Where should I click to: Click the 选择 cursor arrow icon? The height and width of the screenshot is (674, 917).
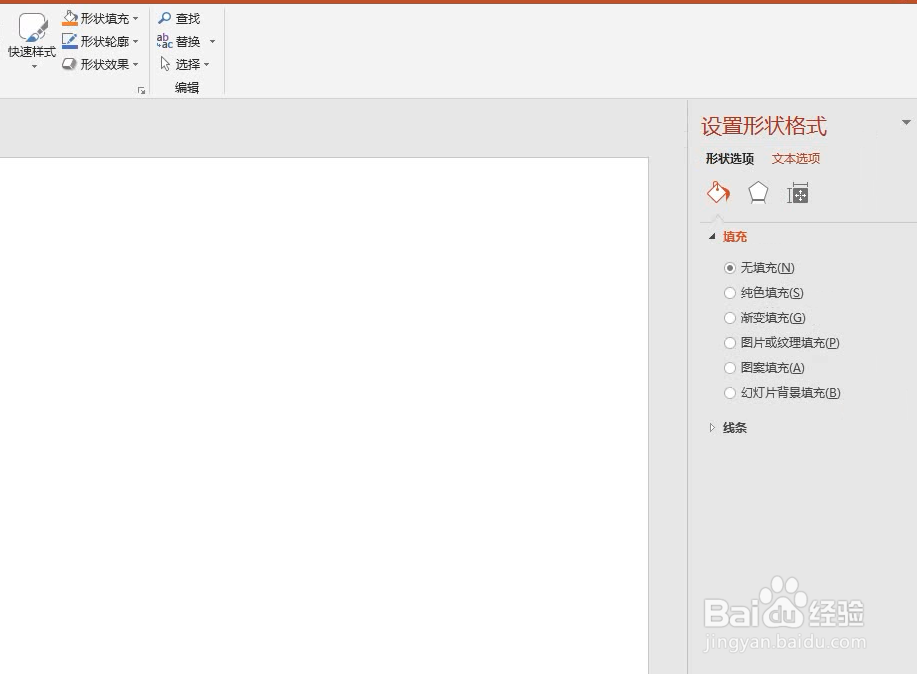click(165, 64)
